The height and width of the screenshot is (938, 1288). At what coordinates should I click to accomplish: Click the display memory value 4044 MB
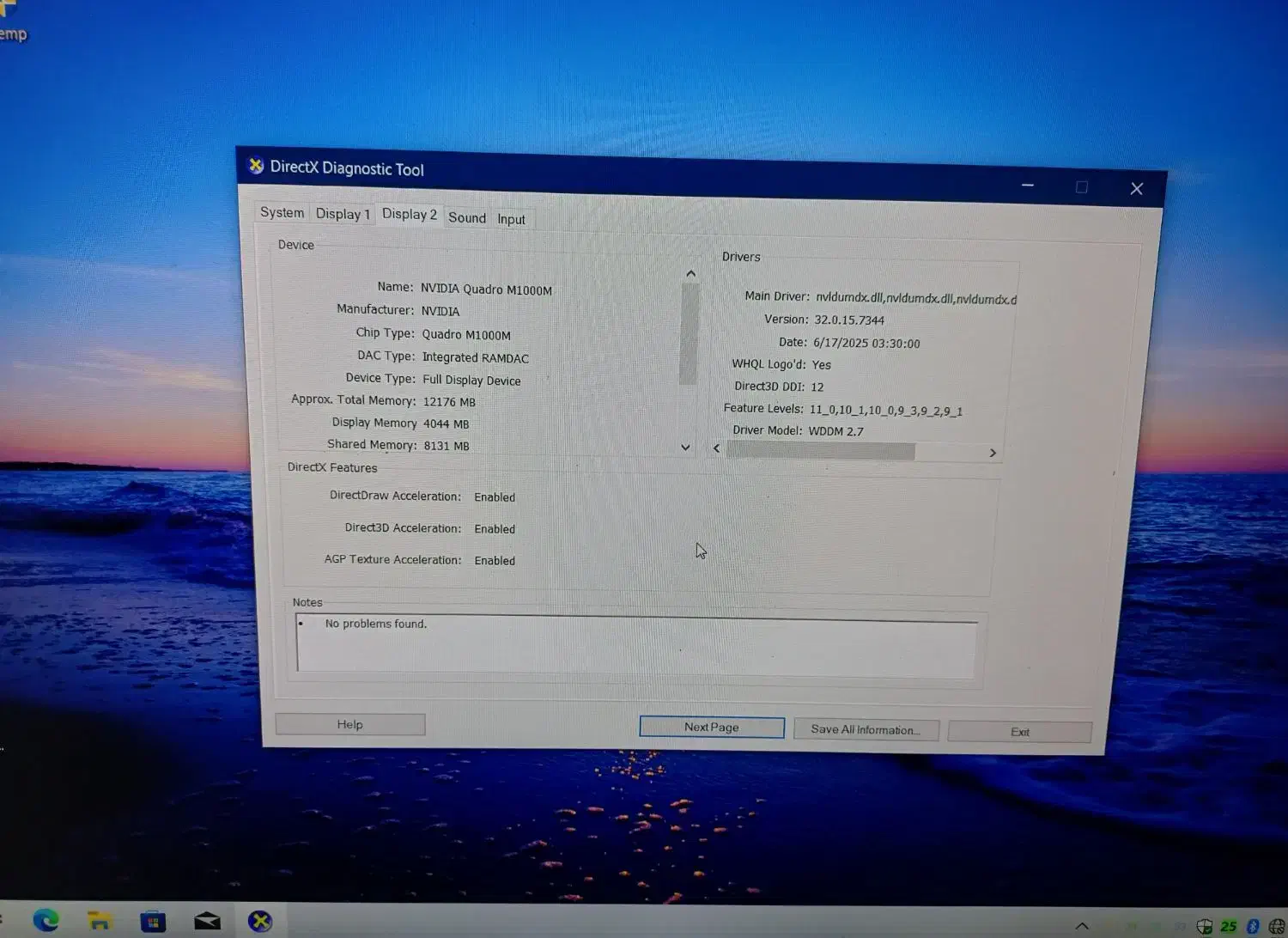[x=447, y=424]
